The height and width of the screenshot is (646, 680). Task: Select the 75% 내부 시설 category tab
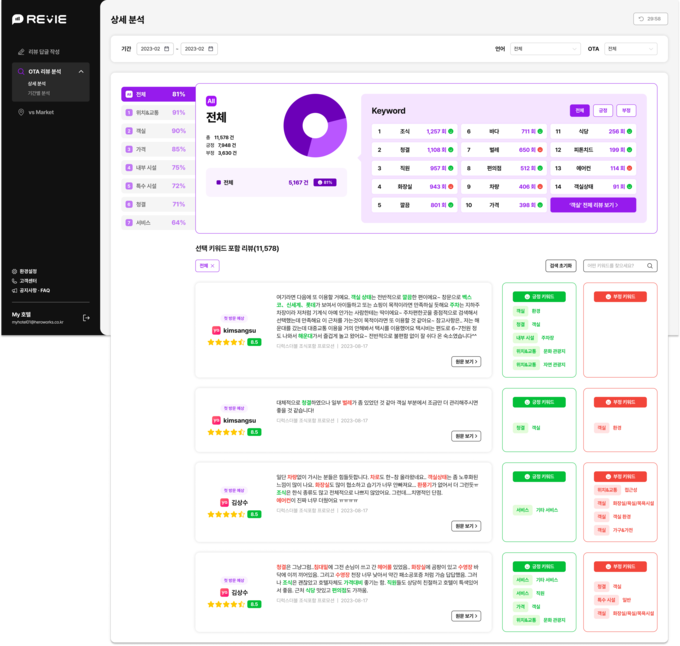point(157,168)
